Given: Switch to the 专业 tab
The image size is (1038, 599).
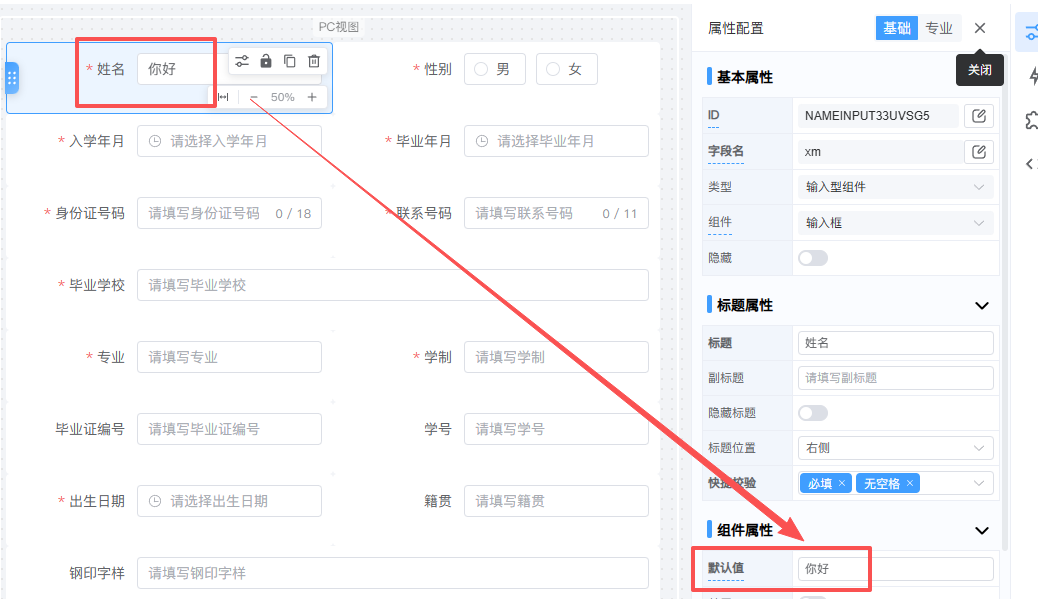Looking at the screenshot, I should 938,28.
